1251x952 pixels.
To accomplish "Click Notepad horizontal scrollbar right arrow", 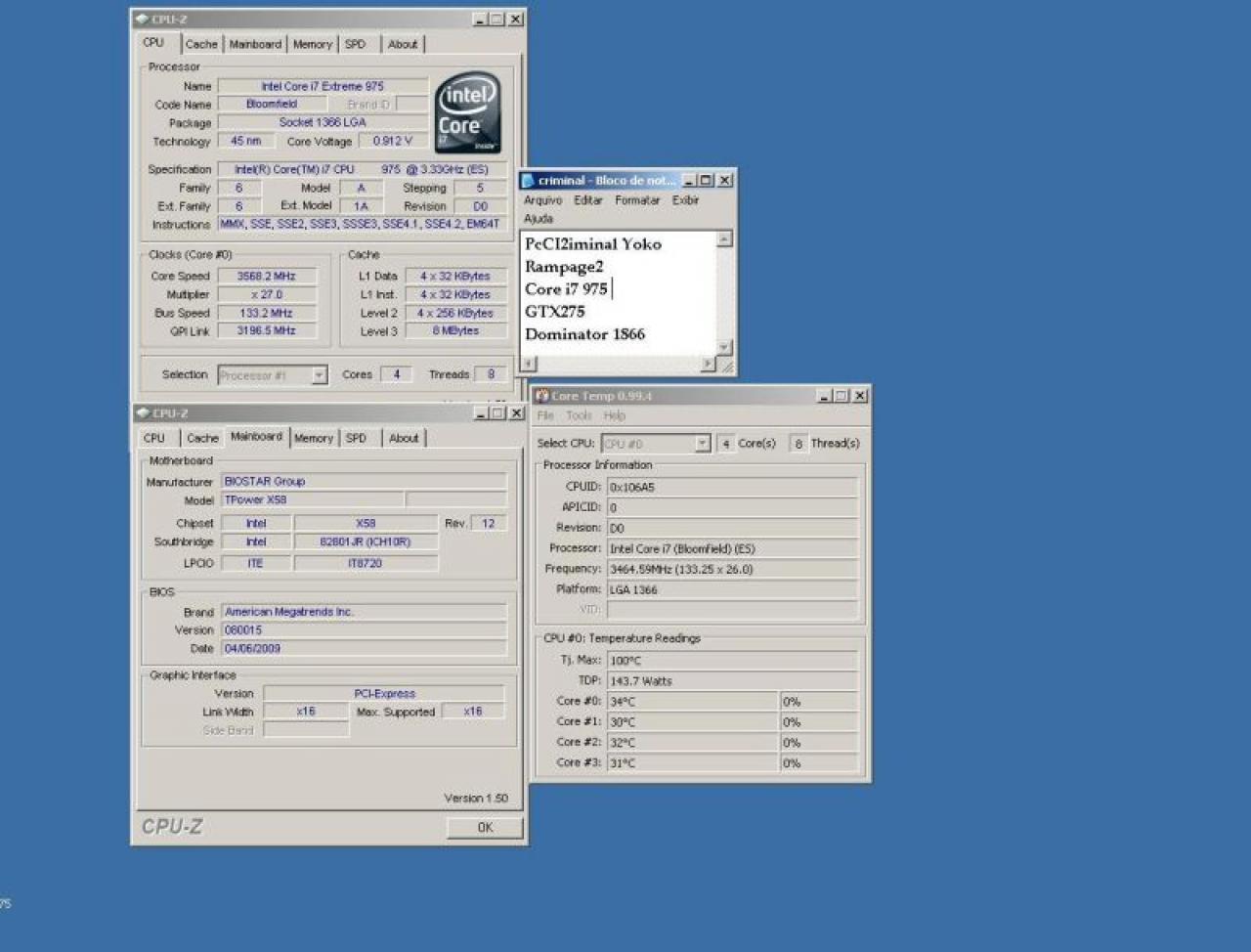I will [x=709, y=364].
